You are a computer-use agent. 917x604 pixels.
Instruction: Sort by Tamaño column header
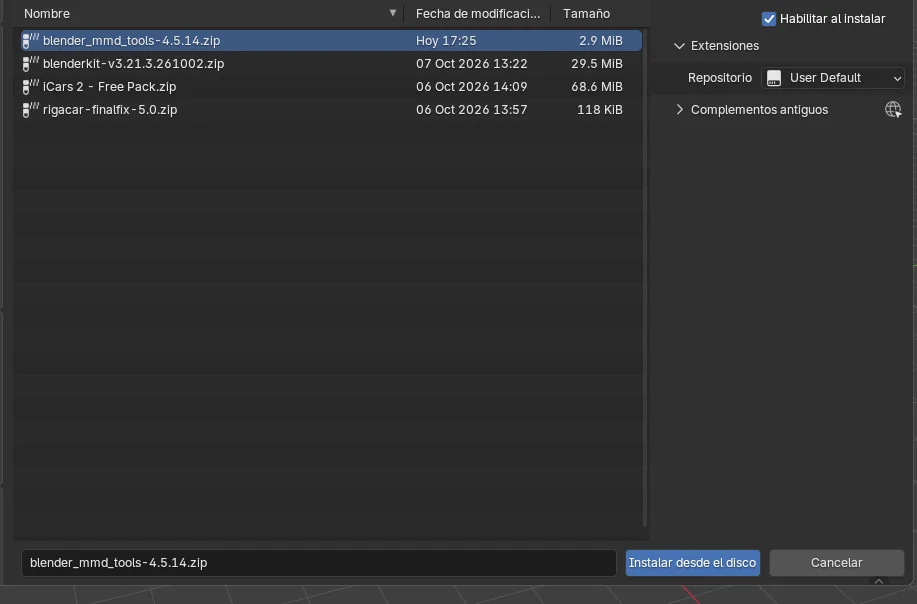[x=586, y=13]
